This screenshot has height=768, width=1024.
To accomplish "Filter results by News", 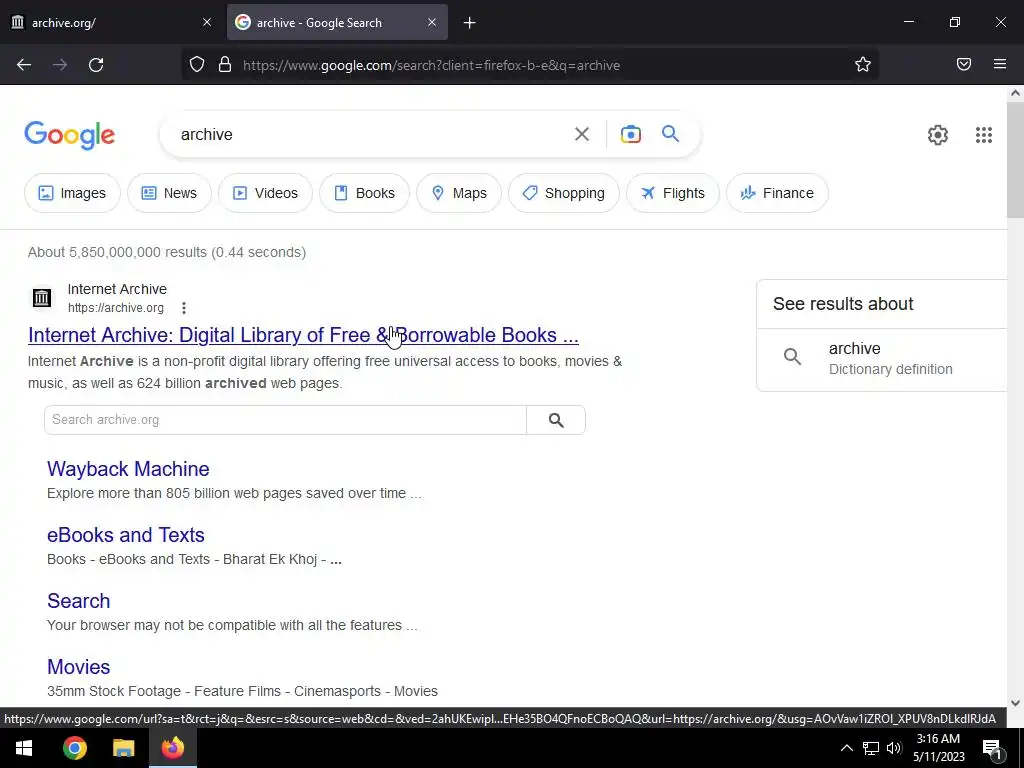I will [x=169, y=193].
